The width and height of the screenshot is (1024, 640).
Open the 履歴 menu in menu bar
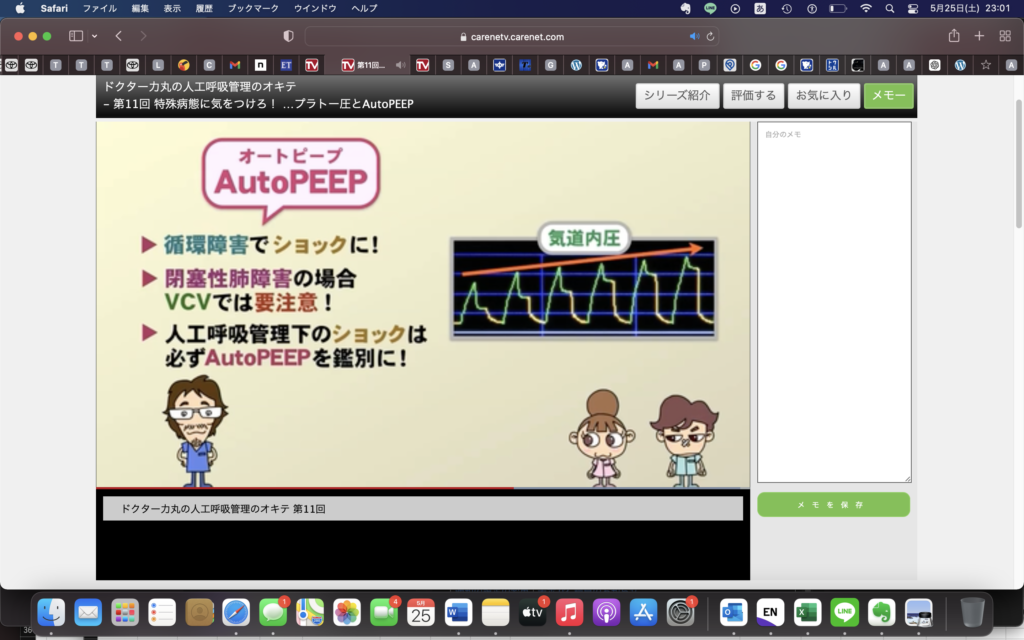[x=204, y=8]
